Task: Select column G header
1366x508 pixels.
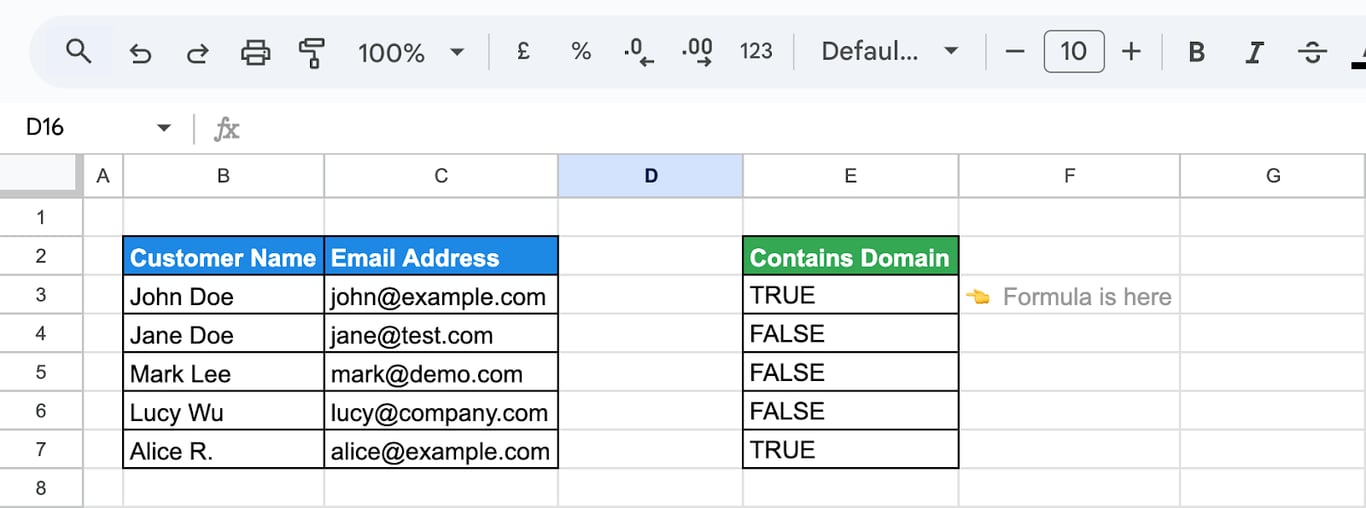Action: click(x=1273, y=176)
